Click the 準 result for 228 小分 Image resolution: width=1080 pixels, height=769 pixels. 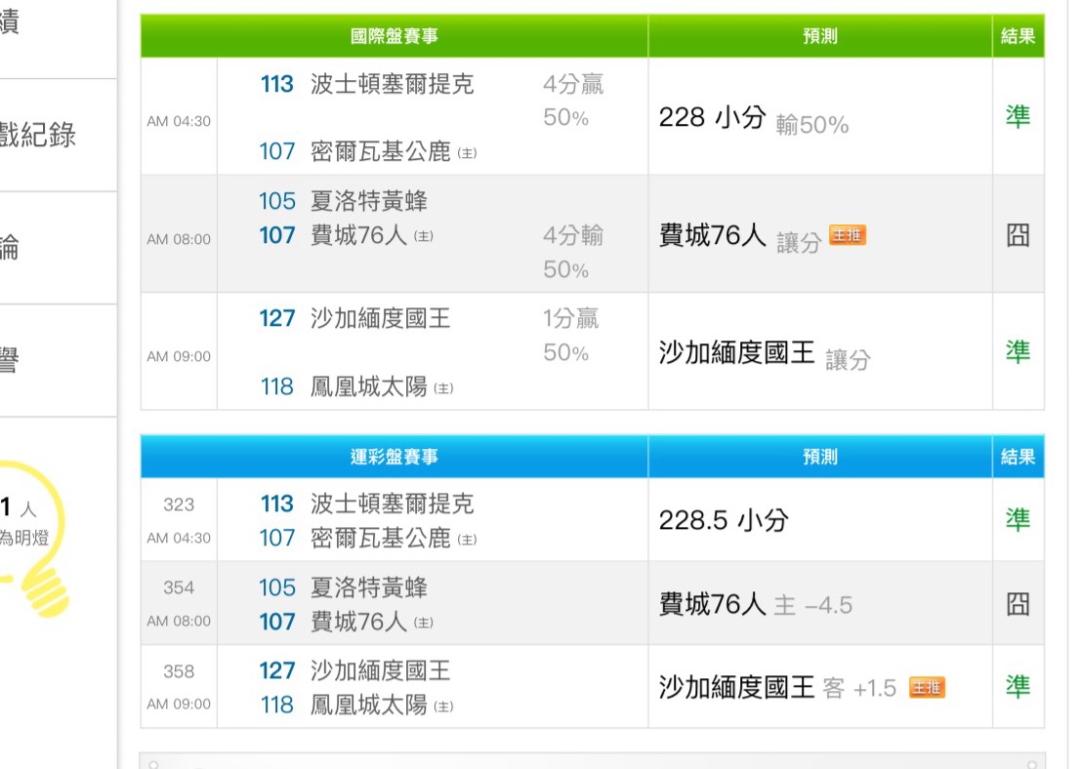click(x=1018, y=116)
